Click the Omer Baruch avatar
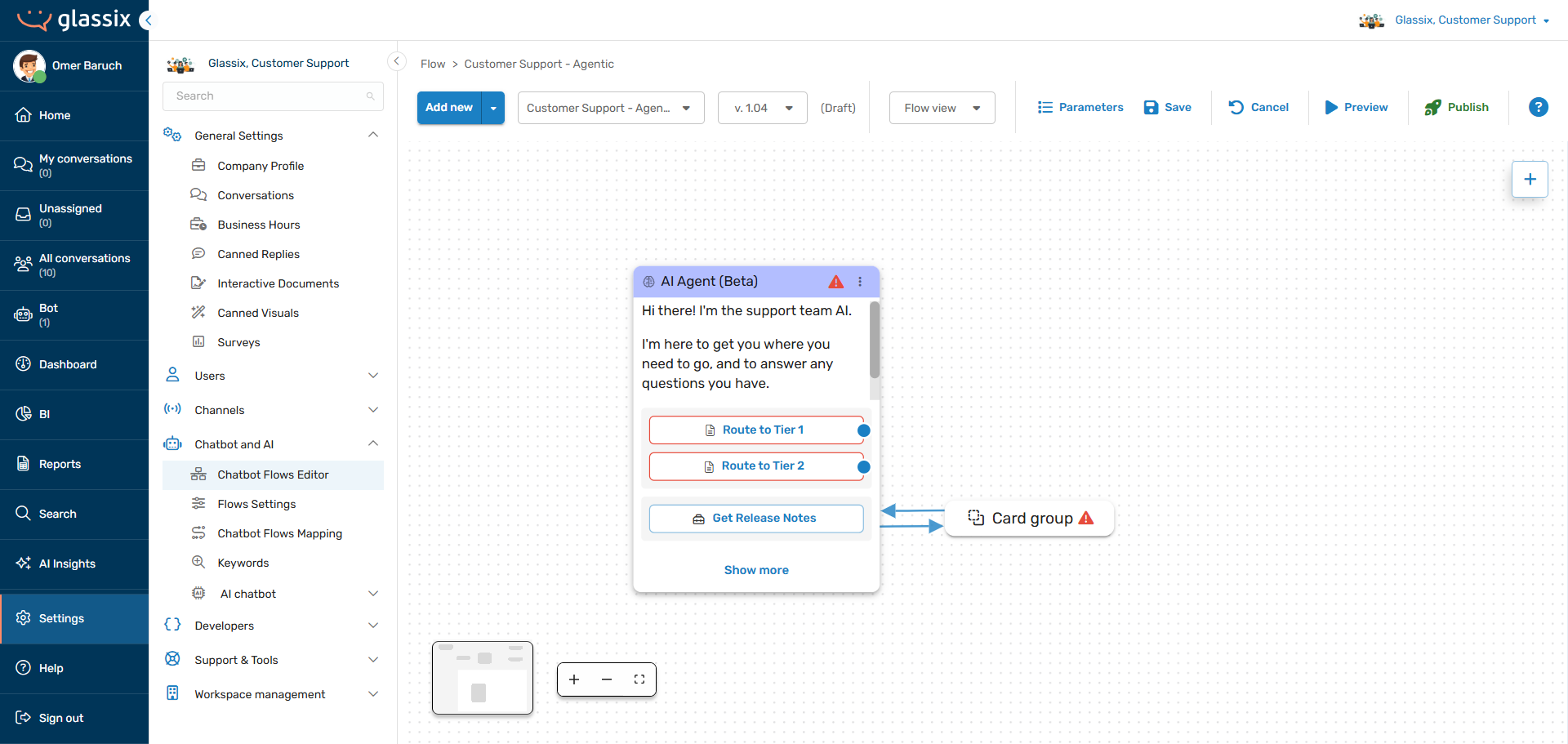This screenshot has width=1568, height=744. (x=29, y=65)
